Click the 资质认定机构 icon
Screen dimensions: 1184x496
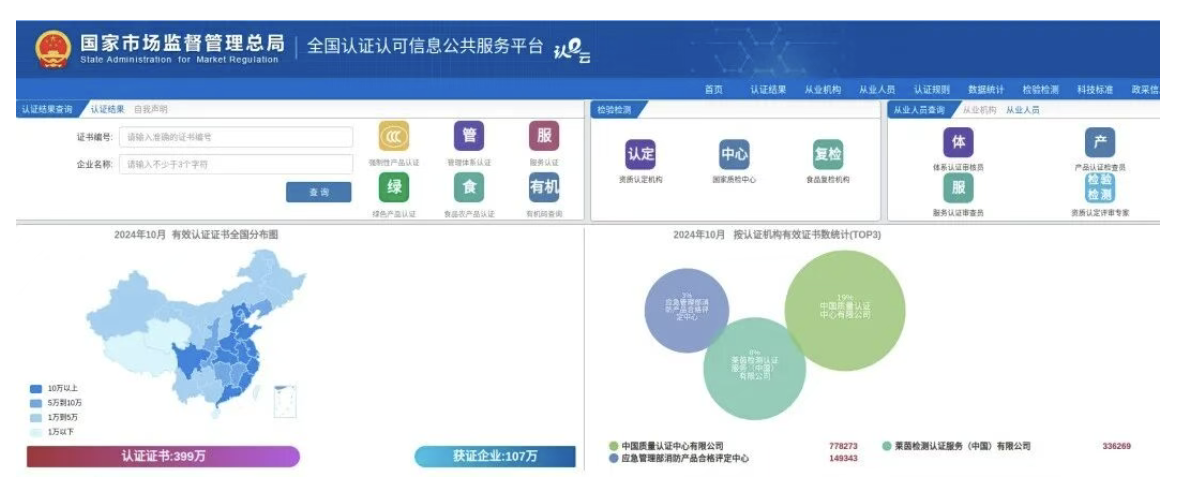[640, 155]
